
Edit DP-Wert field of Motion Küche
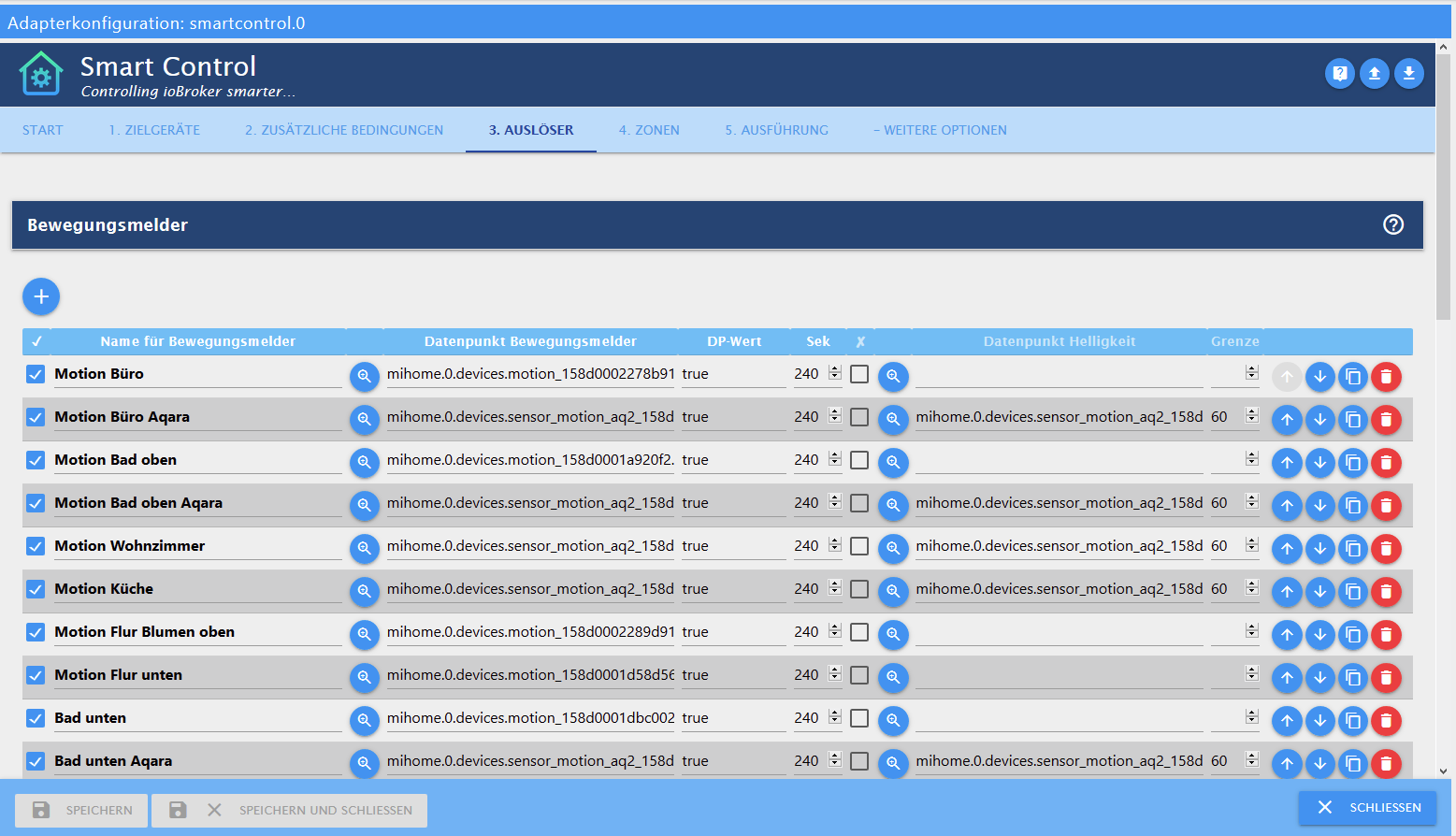[x=734, y=589]
